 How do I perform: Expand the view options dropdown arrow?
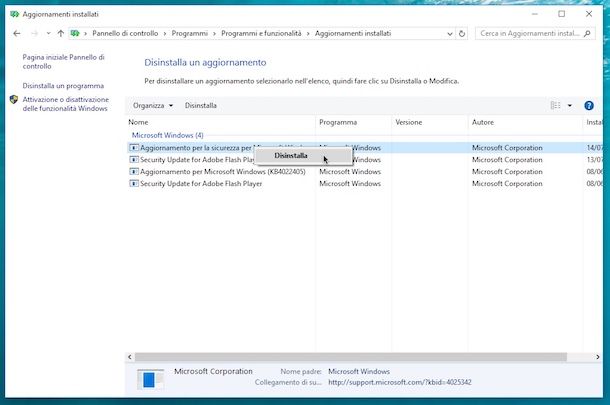coord(570,105)
